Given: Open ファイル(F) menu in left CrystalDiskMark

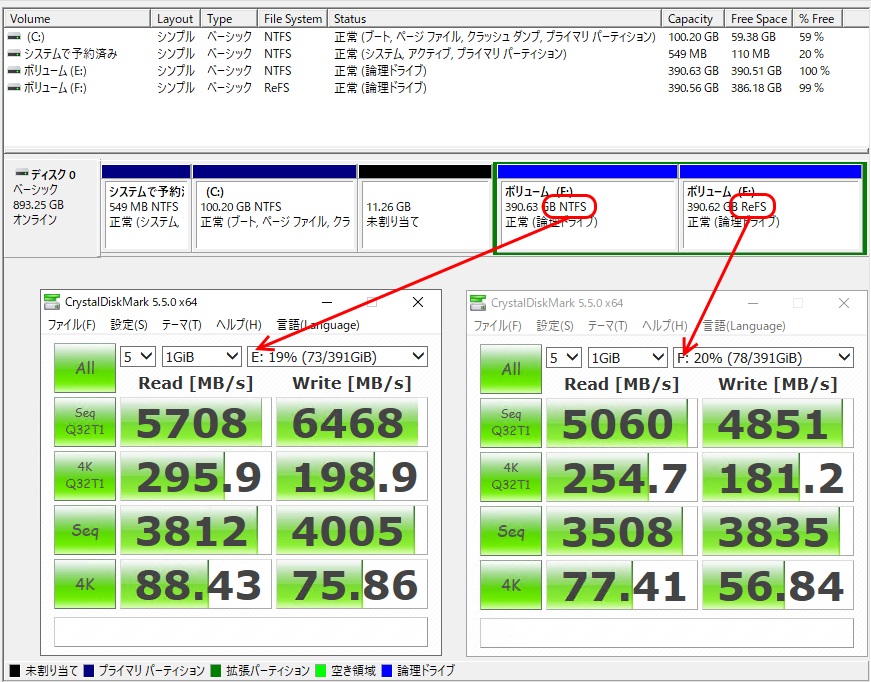Looking at the screenshot, I should pos(72,325).
